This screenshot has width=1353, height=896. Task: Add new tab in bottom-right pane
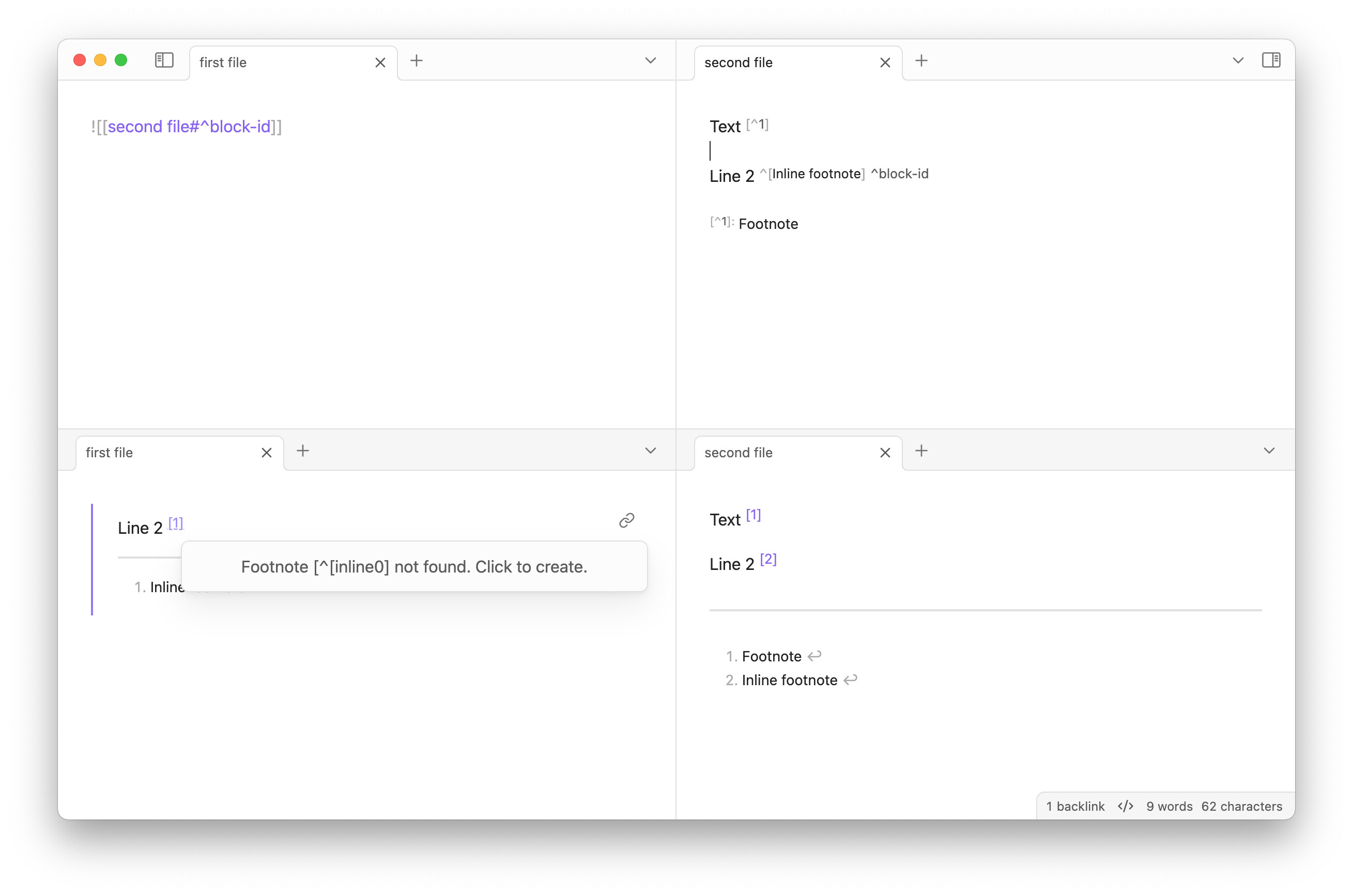coord(921,451)
